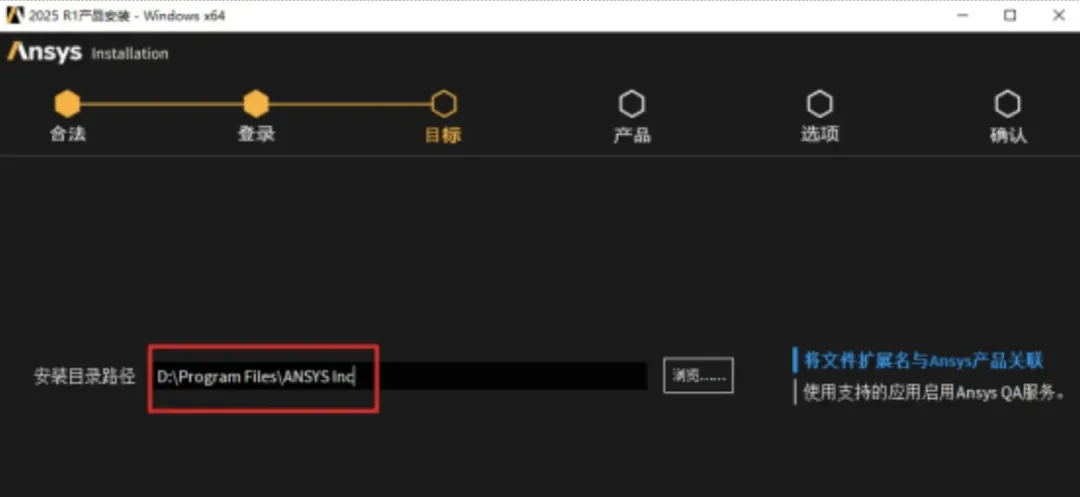The width and height of the screenshot is (1080, 497).
Task: Click the app icon in the title bar
Action: point(14,15)
